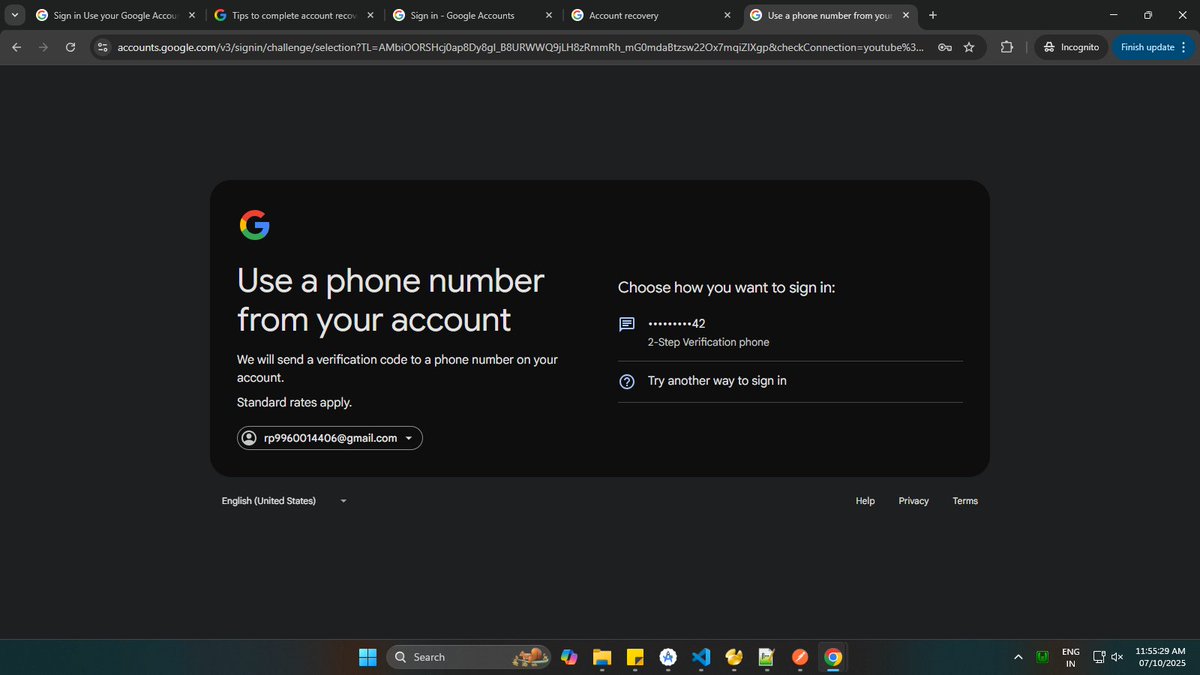This screenshot has height=675, width=1200.
Task: Open the network and volume quick settings
Action: pyautogui.click(x=1108, y=657)
